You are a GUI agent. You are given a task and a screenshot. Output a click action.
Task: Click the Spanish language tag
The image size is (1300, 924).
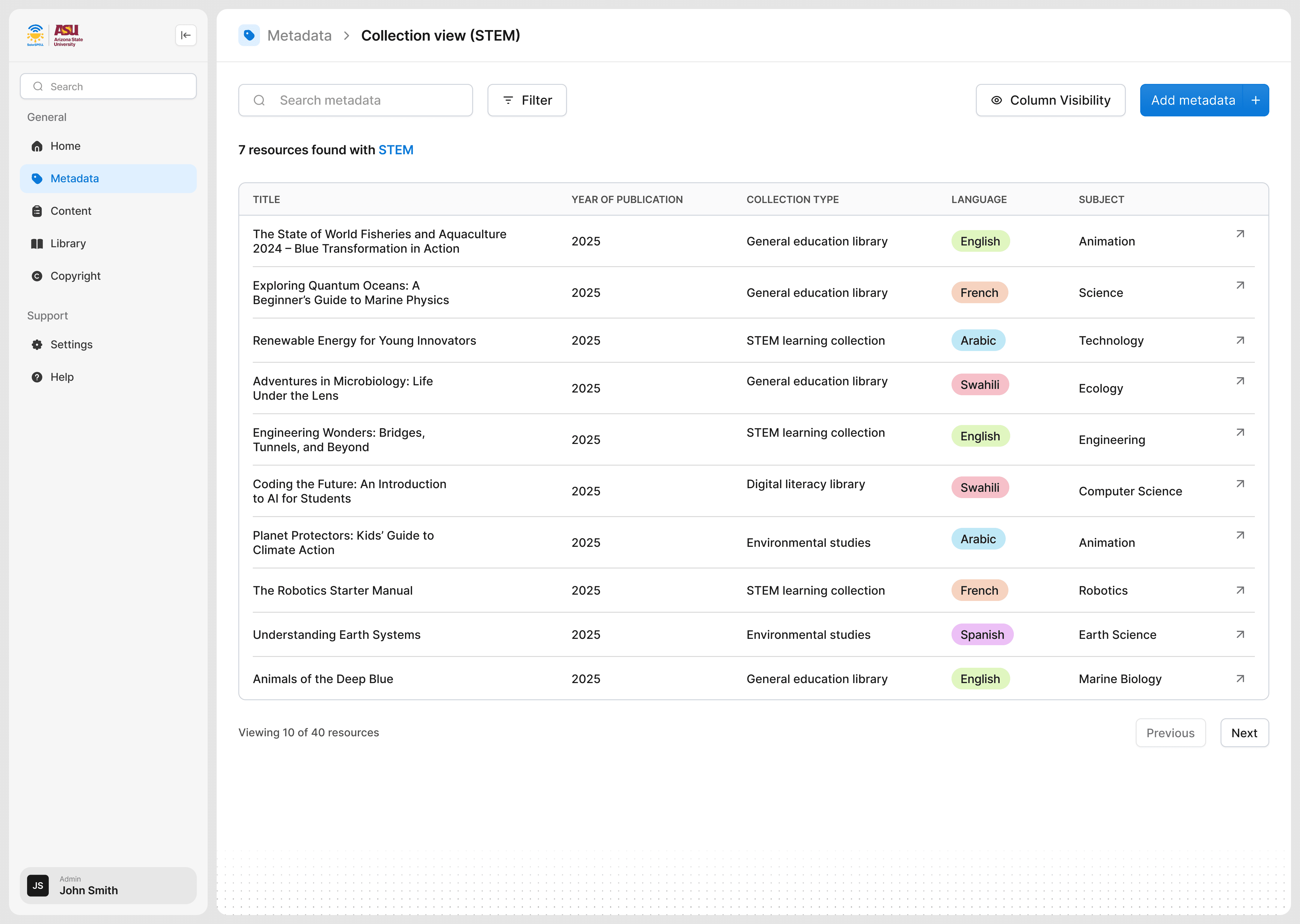pos(982,634)
